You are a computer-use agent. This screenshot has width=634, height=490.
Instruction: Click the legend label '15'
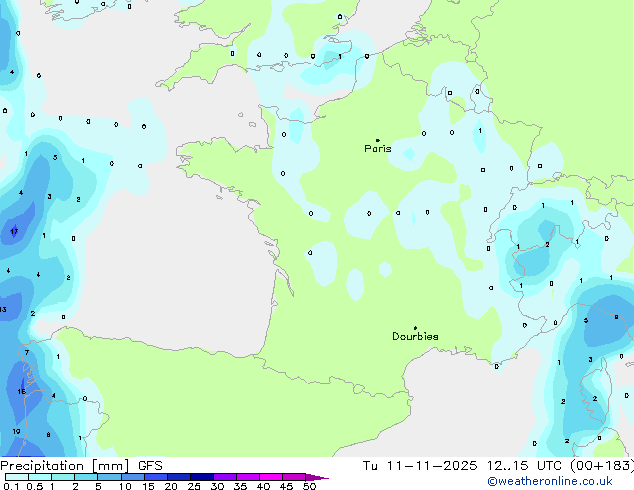point(148,486)
